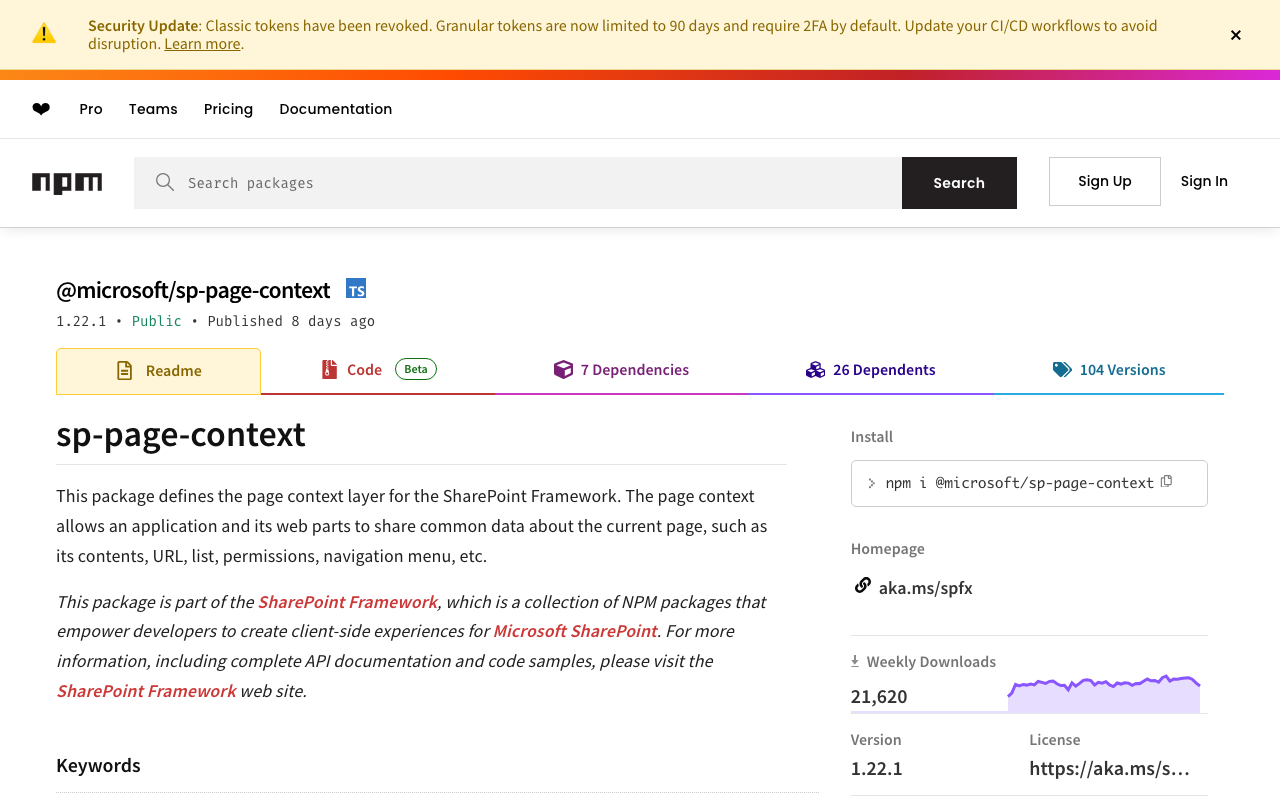Image resolution: width=1280 pixels, height=800 pixels.
Task: Click the weekly downloads sparkline chart
Action: coord(1104,694)
